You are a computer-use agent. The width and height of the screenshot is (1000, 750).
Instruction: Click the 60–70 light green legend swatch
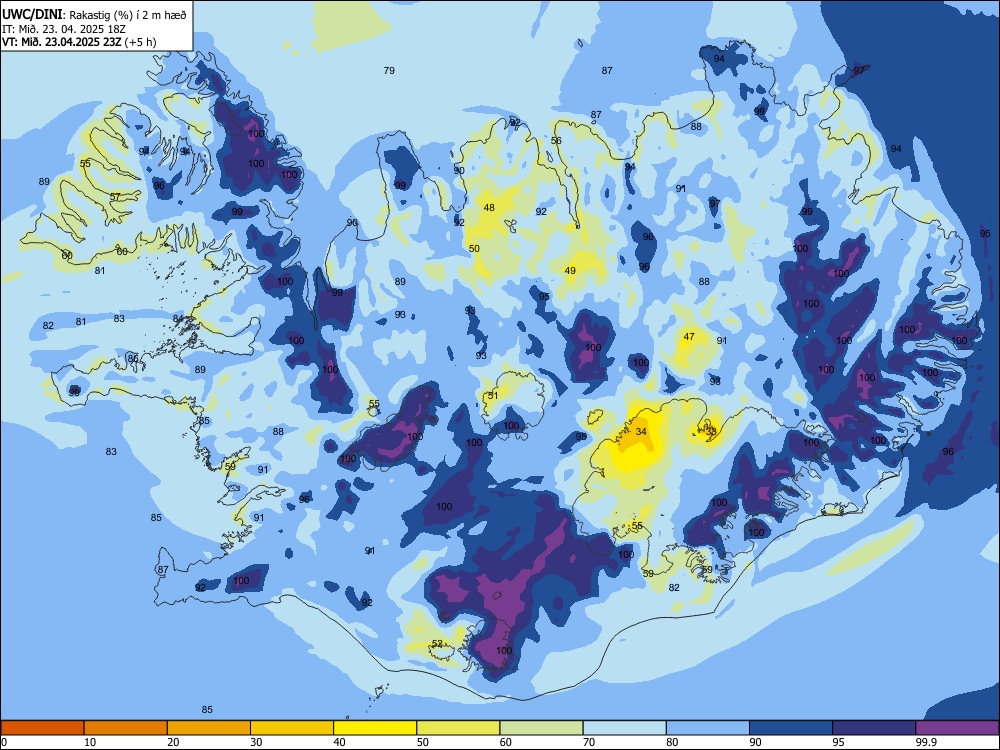tap(541, 728)
